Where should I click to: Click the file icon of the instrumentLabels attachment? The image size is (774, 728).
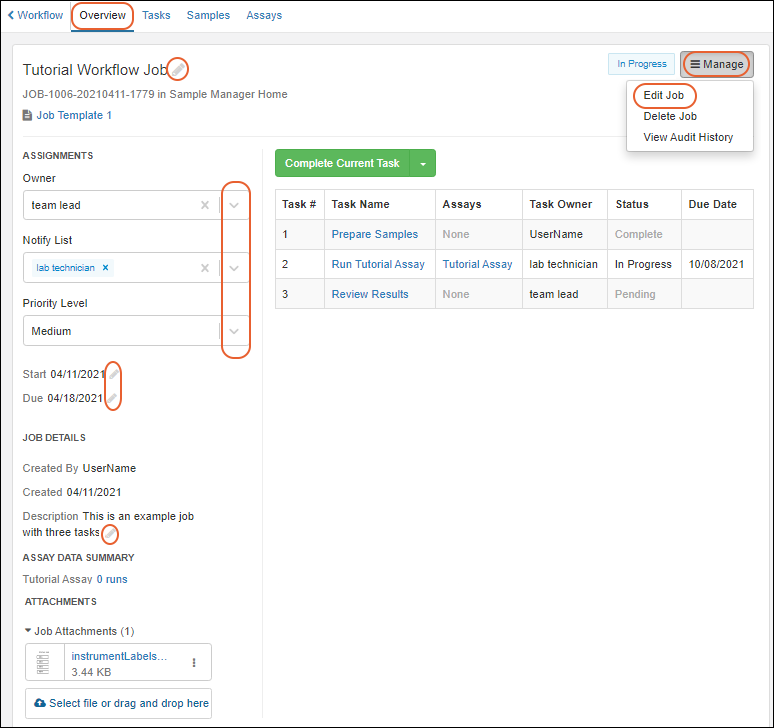coord(43,662)
